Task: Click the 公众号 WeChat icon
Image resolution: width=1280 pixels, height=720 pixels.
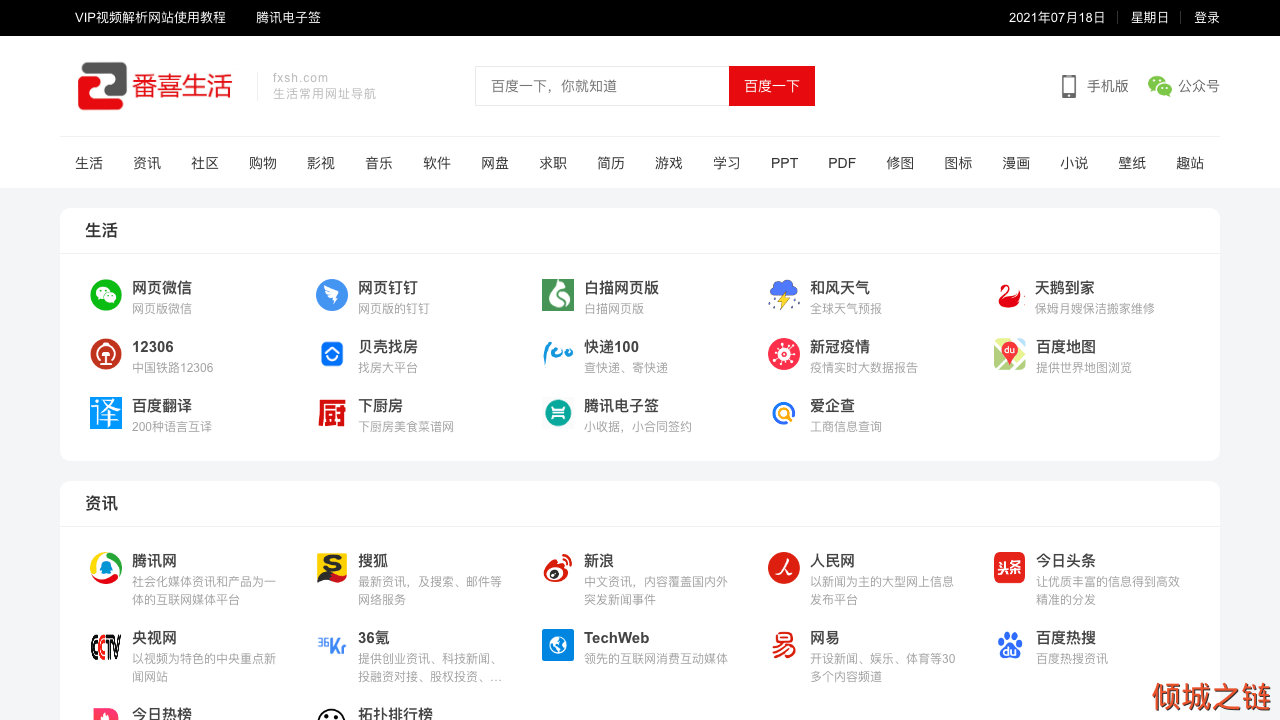Action: tap(1160, 86)
